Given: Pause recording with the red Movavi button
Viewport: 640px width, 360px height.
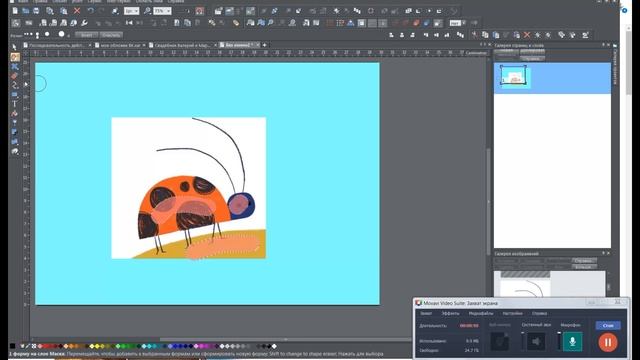Looking at the screenshot, I should click(x=608, y=342).
